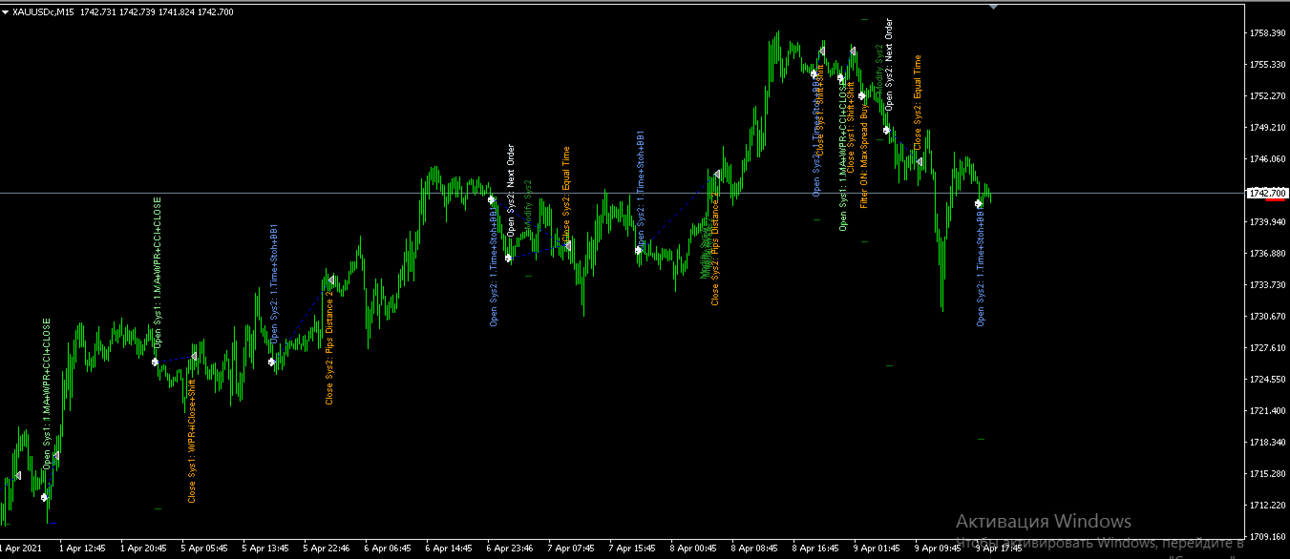Select rightmost Open Sys2: 1.Time+Stoh+BB1 label

[x=981, y=265]
